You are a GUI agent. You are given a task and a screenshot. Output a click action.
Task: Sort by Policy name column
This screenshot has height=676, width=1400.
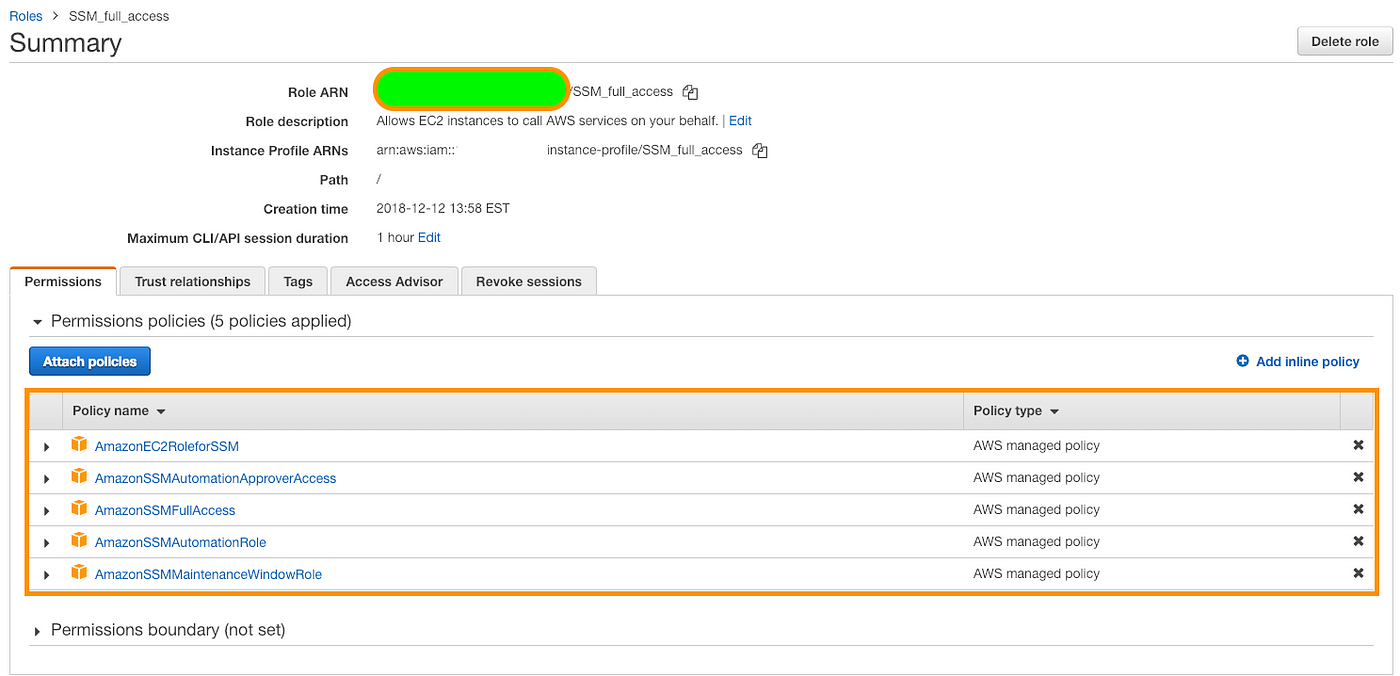[x=119, y=411]
